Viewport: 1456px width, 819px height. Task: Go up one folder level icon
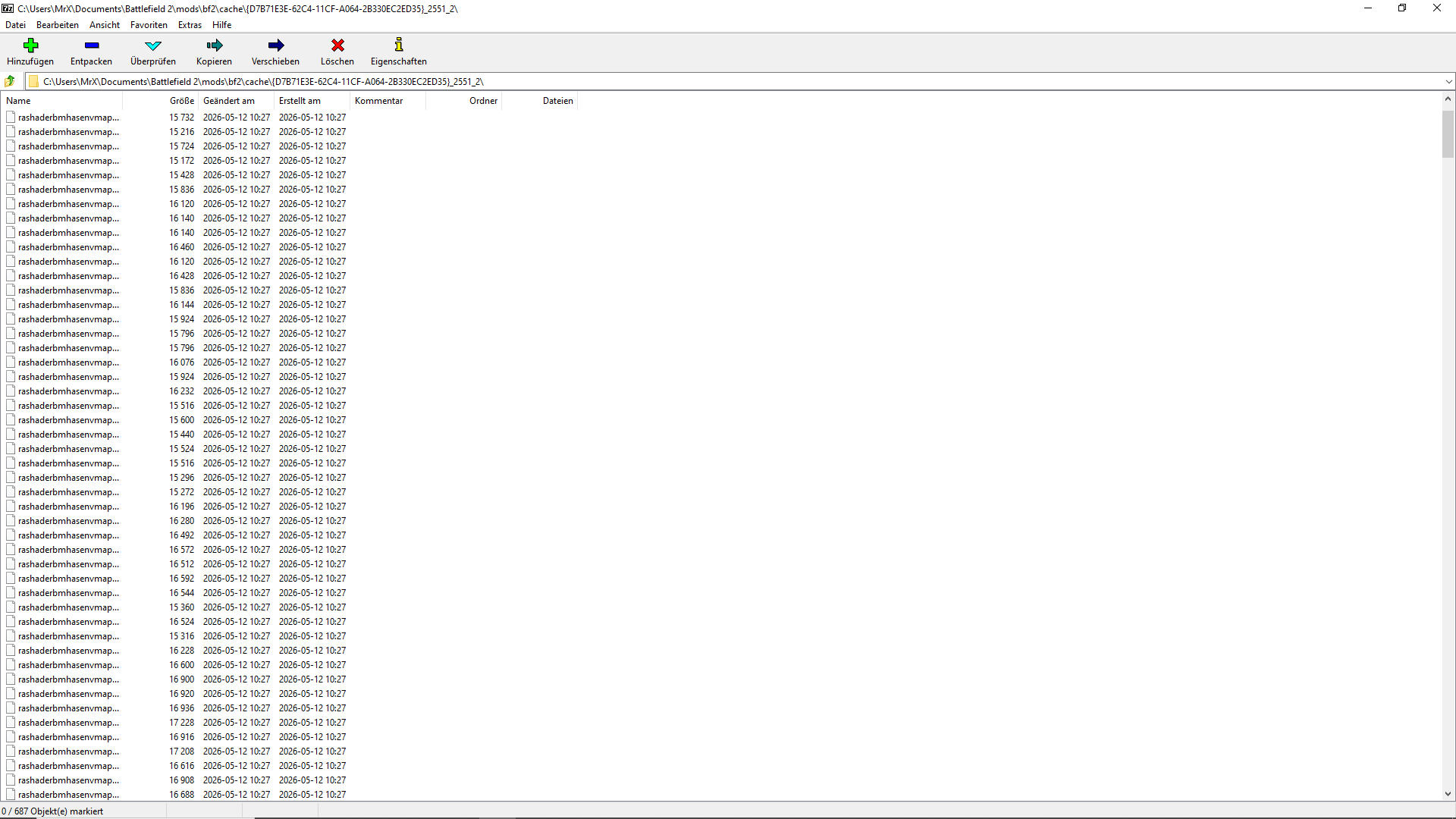point(10,81)
